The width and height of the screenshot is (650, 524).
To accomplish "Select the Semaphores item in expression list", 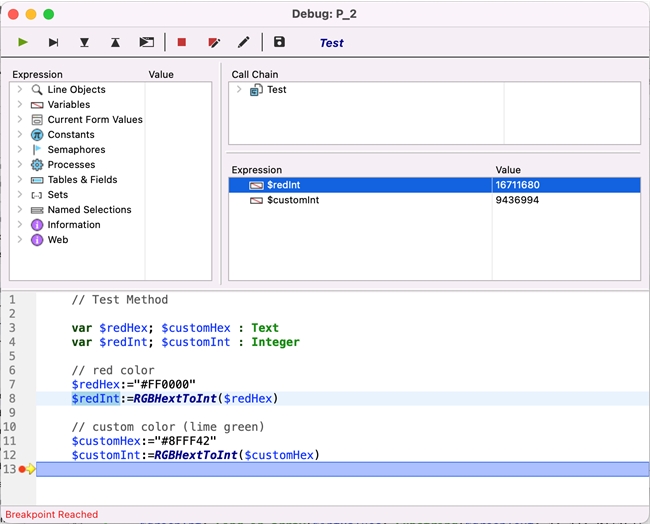I will [x=76, y=150].
